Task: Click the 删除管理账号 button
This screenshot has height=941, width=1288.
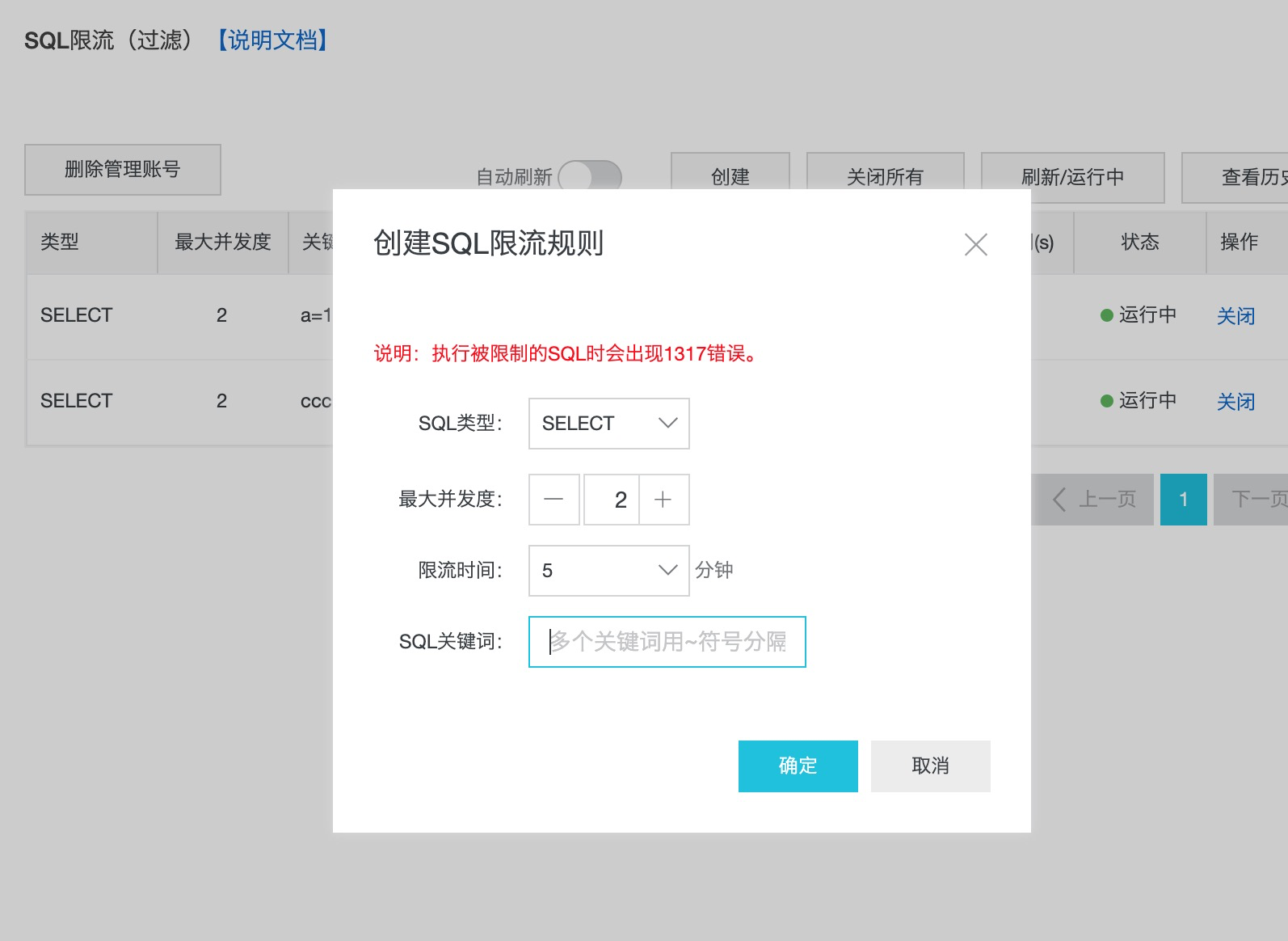Action: pos(123,170)
